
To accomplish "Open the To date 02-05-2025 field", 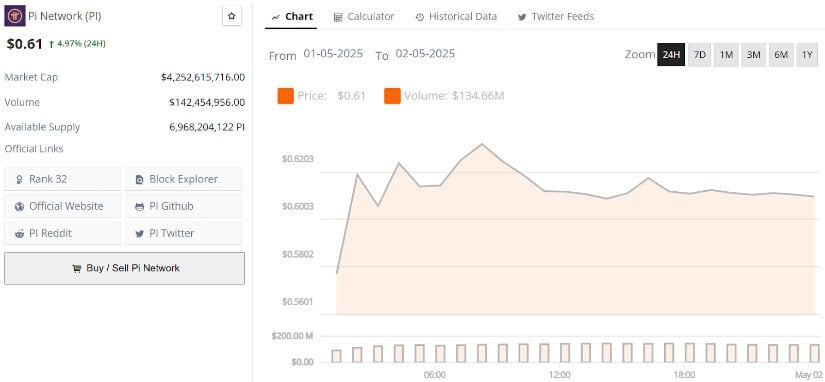I will (425, 54).
